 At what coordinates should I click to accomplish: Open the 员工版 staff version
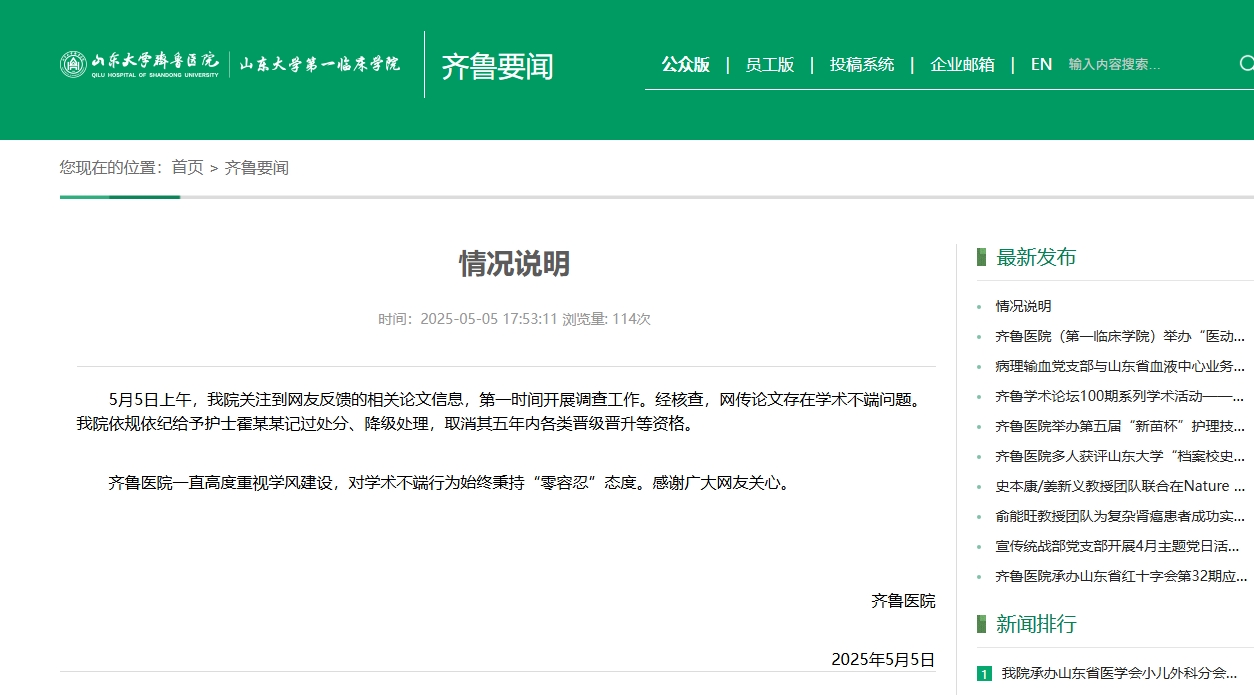pos(769,64)
